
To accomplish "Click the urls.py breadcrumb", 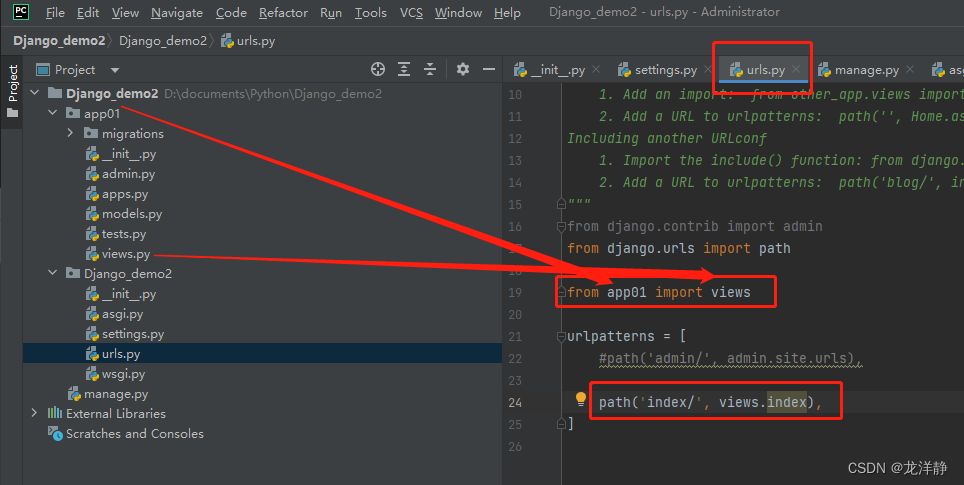I will [248, 41].
